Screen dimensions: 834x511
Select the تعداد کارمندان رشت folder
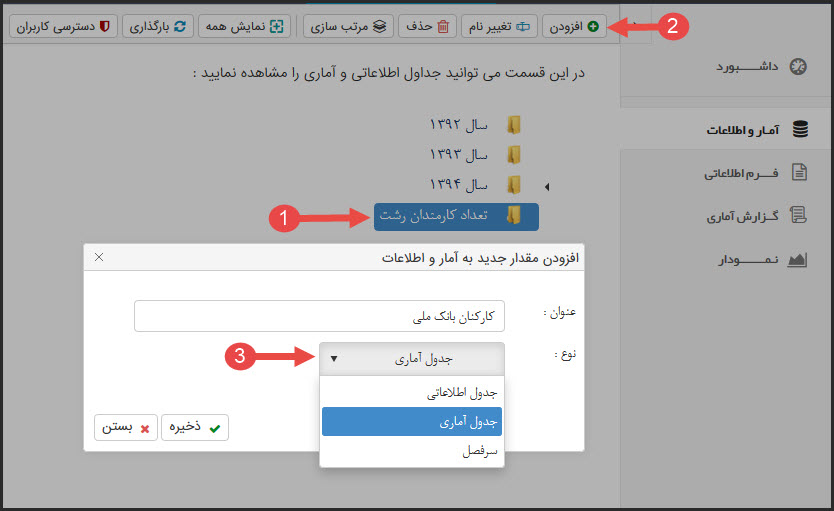click(x=456, y=216)
